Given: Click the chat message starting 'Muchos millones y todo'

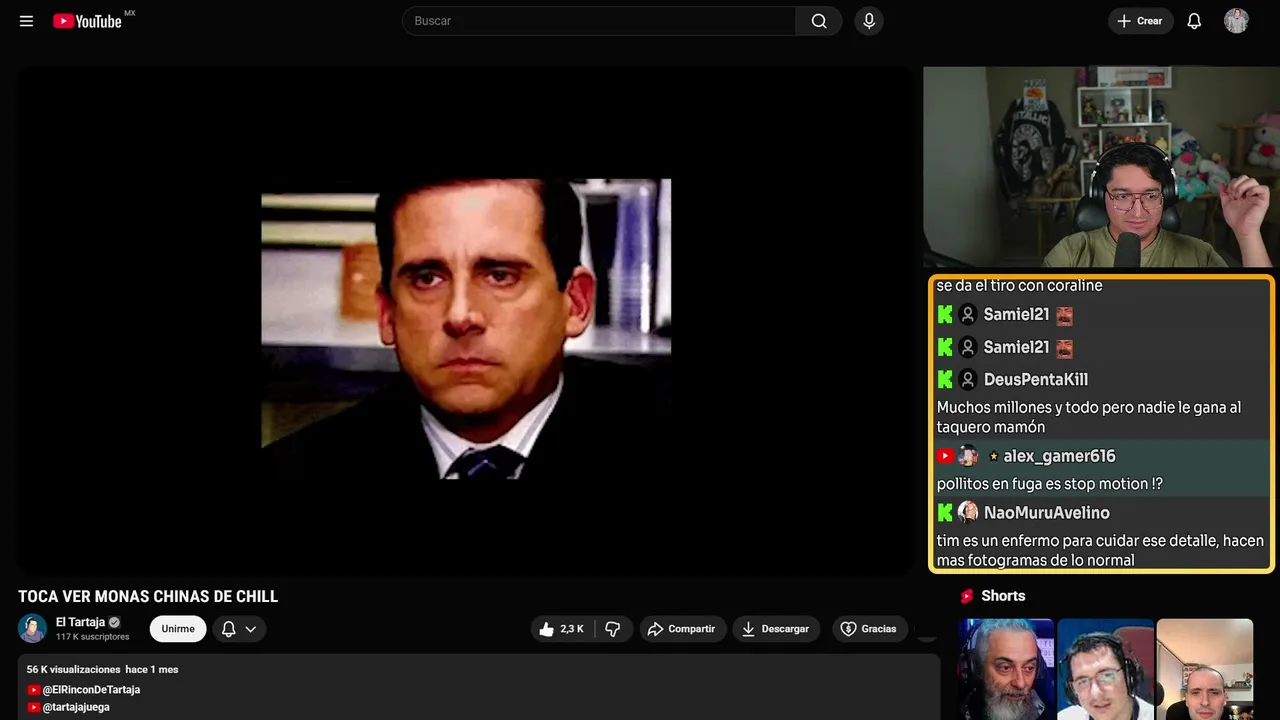Looking at the screenshot, I should [1089, 417].
